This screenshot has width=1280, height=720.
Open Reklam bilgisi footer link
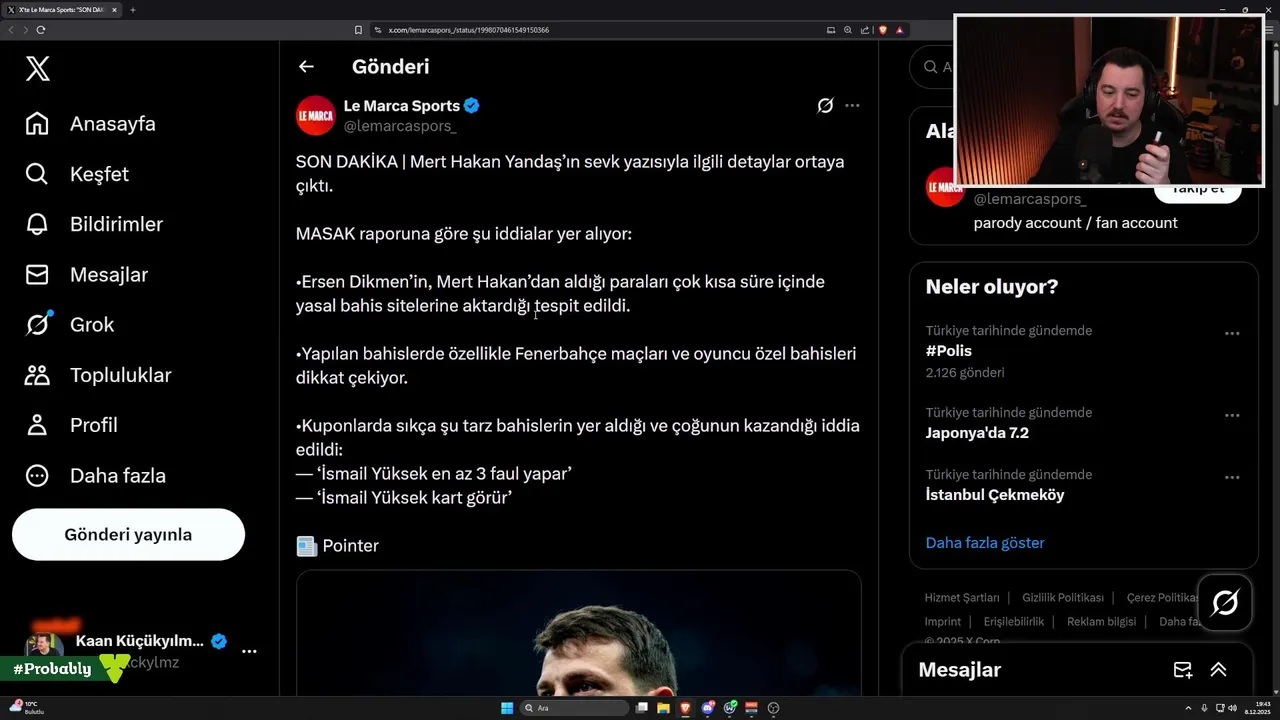tap(1101, 621)
